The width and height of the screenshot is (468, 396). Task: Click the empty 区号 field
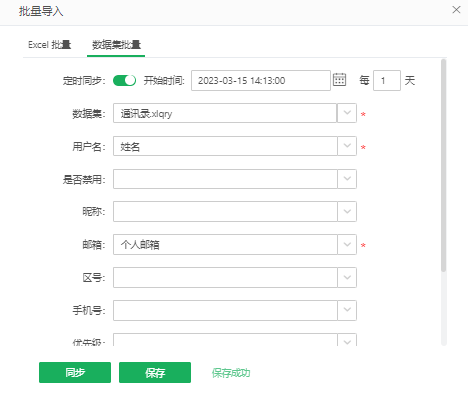(x=225, y=277)
